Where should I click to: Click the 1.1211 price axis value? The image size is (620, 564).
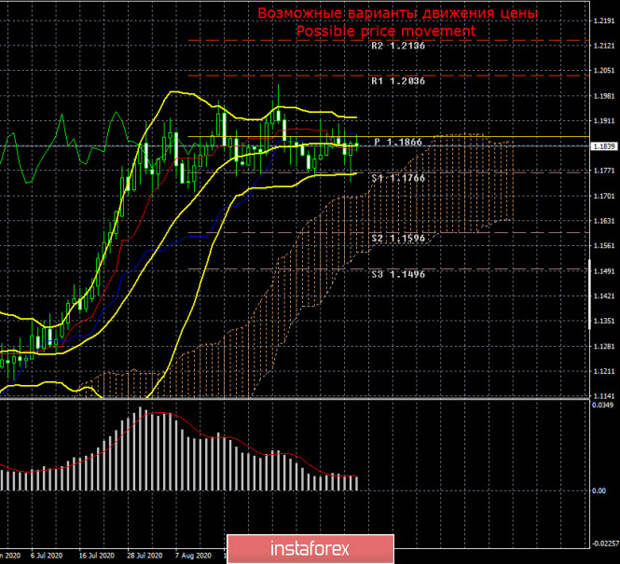point(604,371)
